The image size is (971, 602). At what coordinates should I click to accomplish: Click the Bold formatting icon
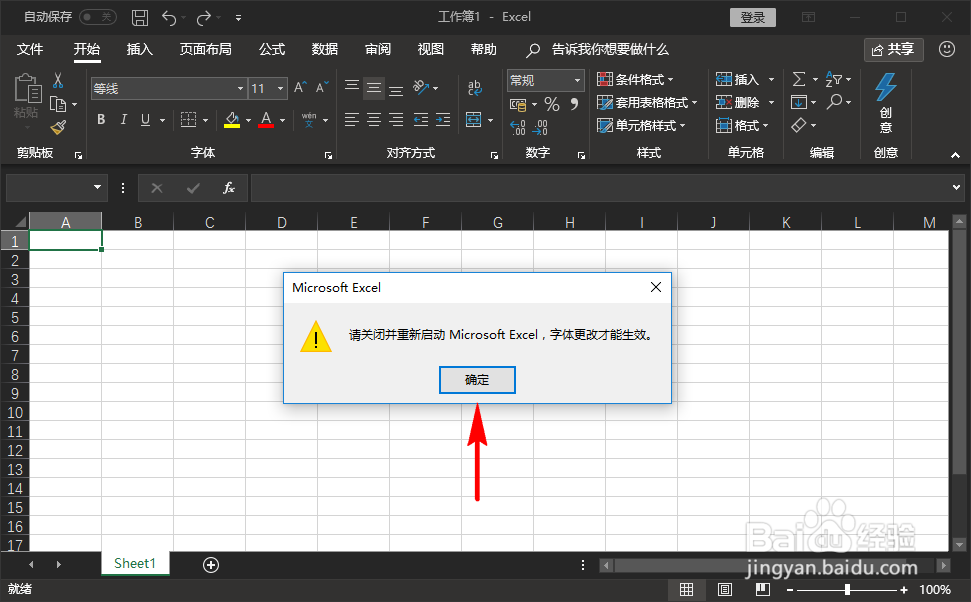click(100, 119)
